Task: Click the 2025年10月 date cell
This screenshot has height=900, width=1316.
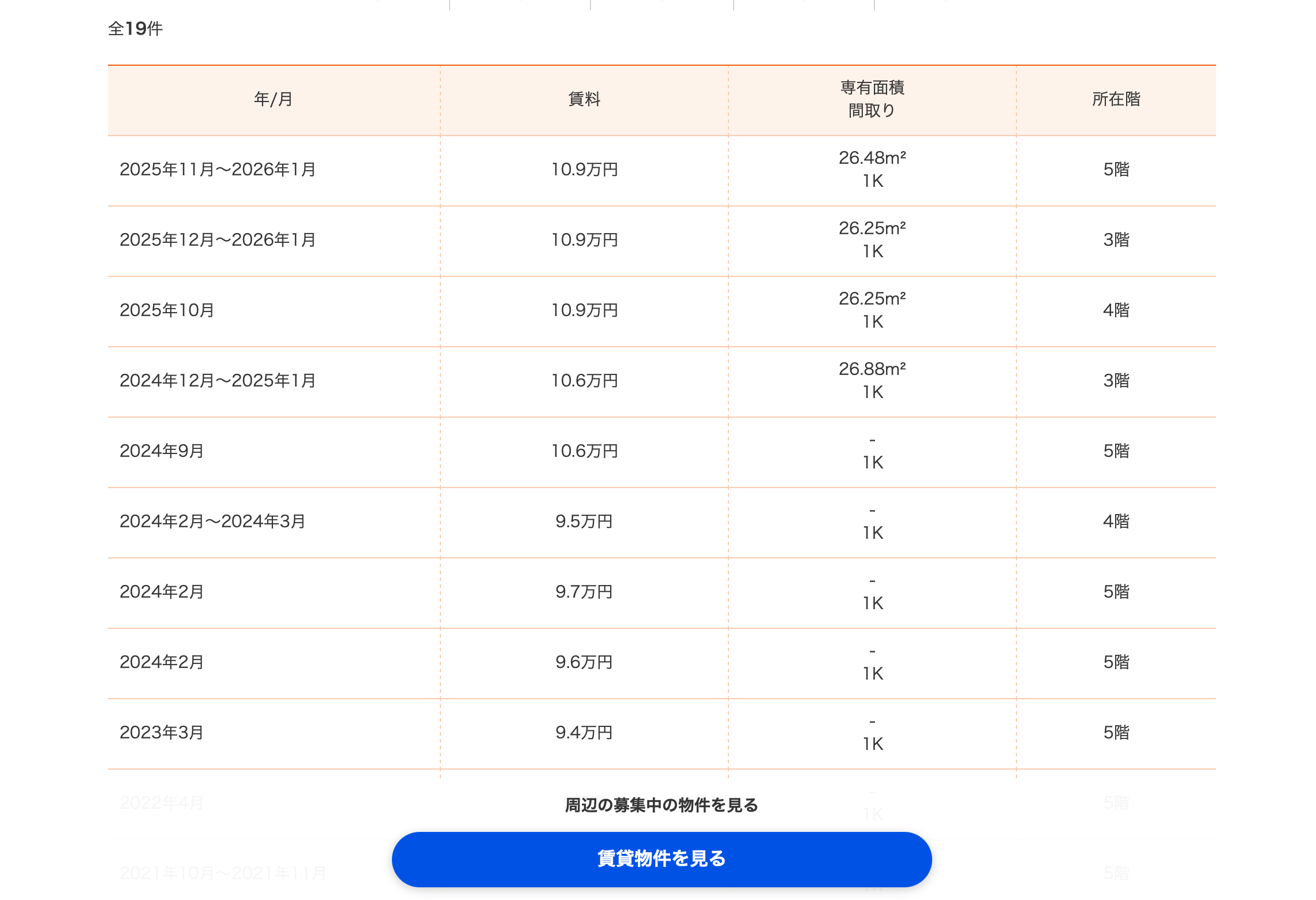Action: 167,310
